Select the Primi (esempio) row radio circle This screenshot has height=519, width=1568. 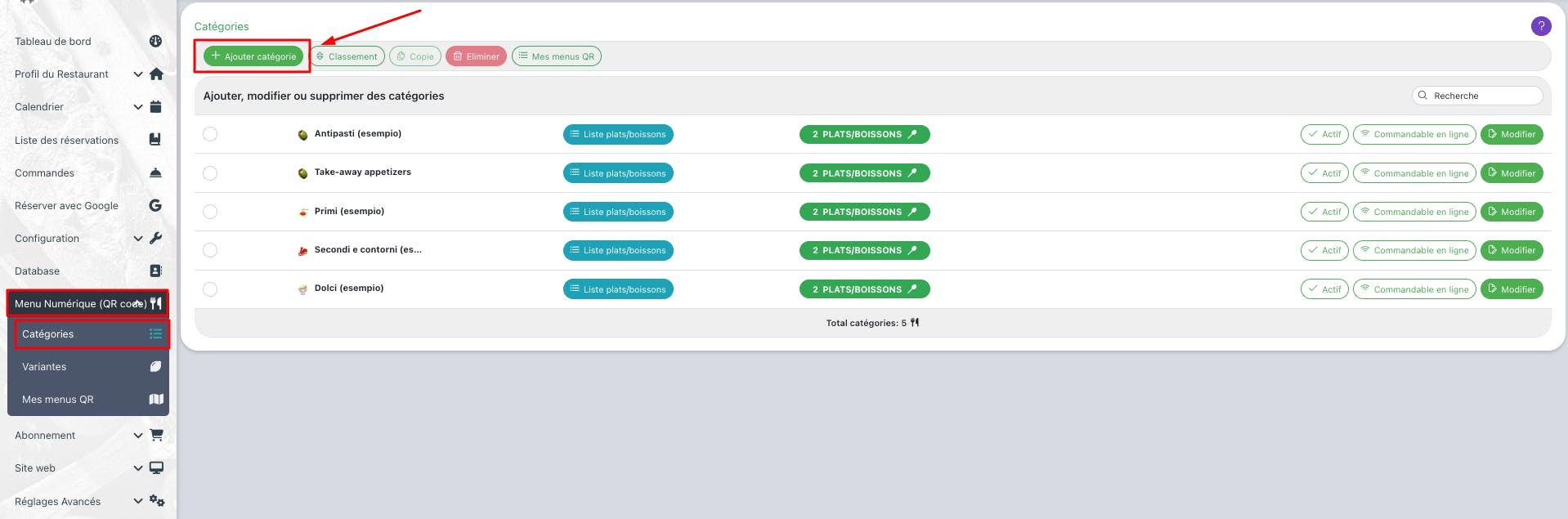(x=210, y=212)
